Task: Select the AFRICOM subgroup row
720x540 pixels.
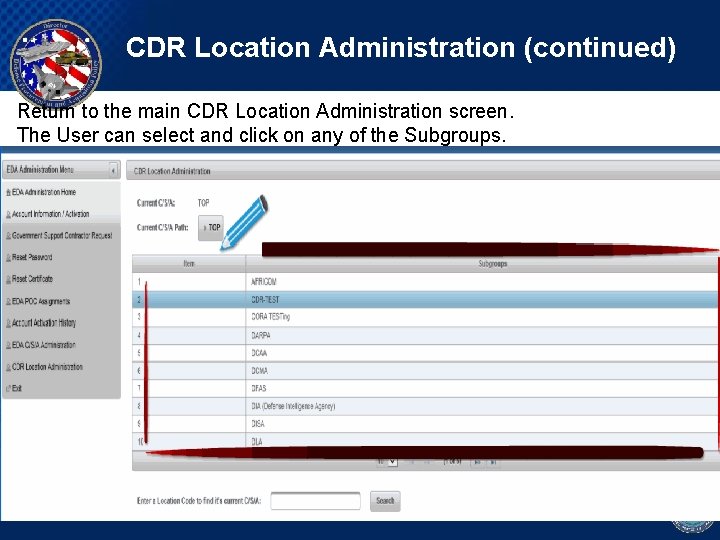Action: tap(426, 281)
